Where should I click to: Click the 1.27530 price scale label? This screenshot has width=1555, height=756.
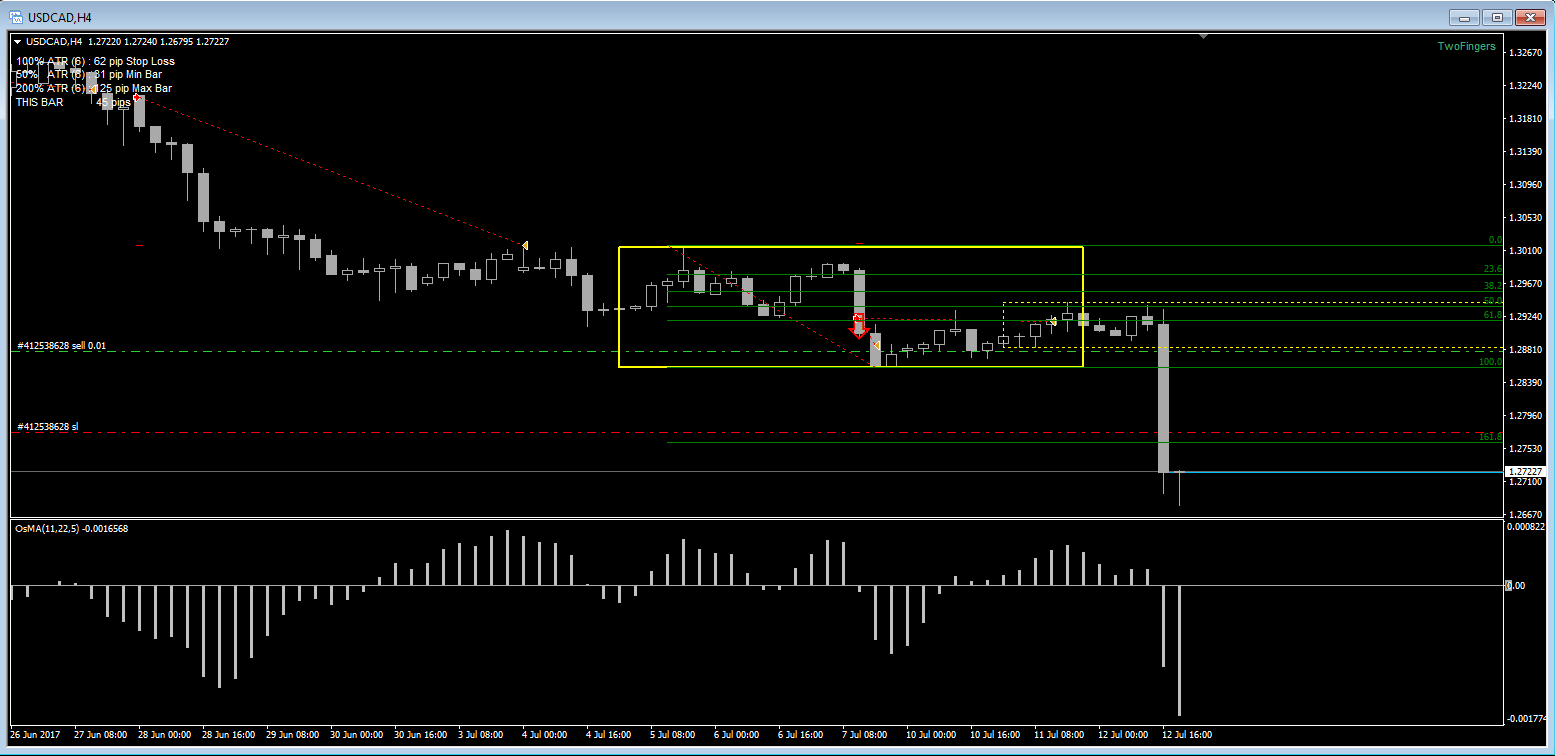point(1526,448)
